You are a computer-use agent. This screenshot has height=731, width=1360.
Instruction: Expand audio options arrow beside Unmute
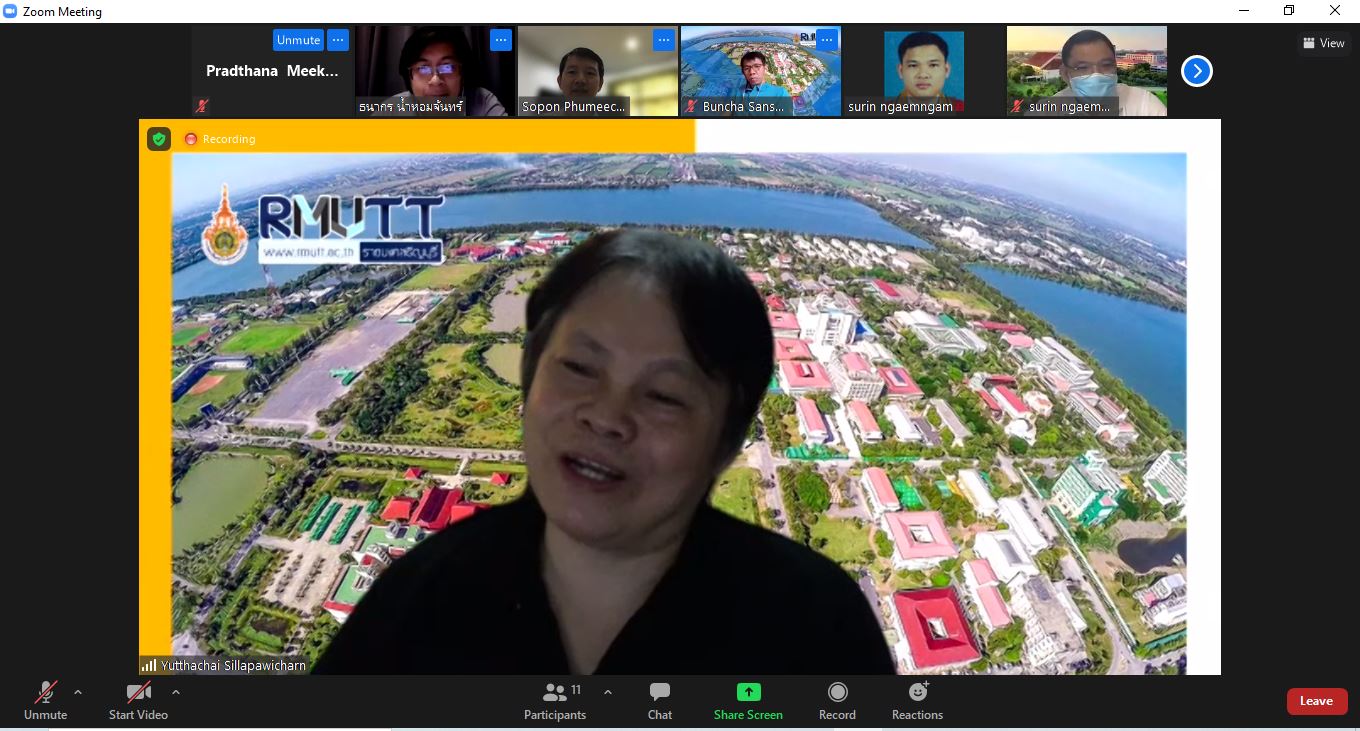click(x=78, y=692)
